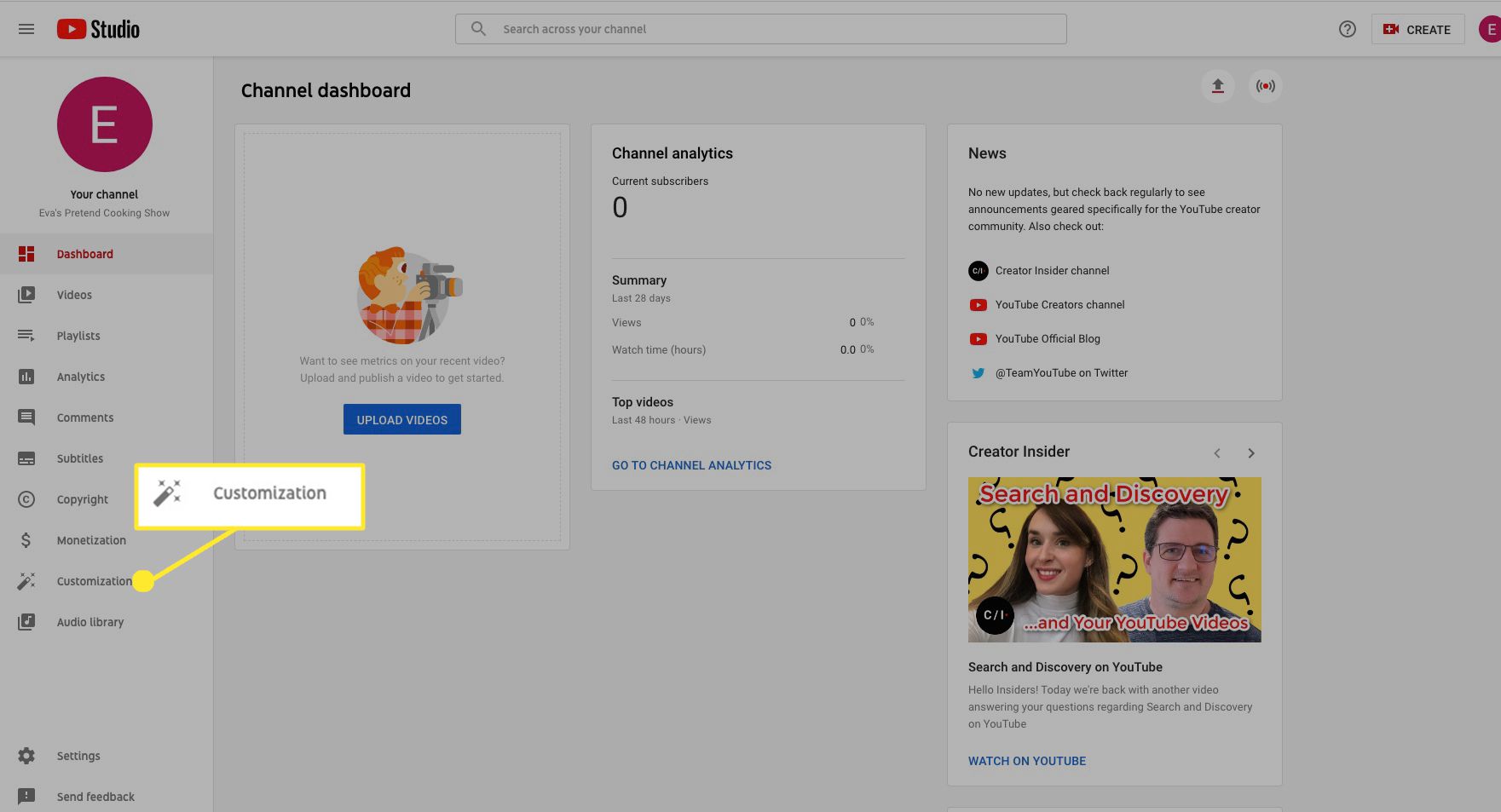
Task: Open Analytics from the sidebar
Action: [107, 377]
